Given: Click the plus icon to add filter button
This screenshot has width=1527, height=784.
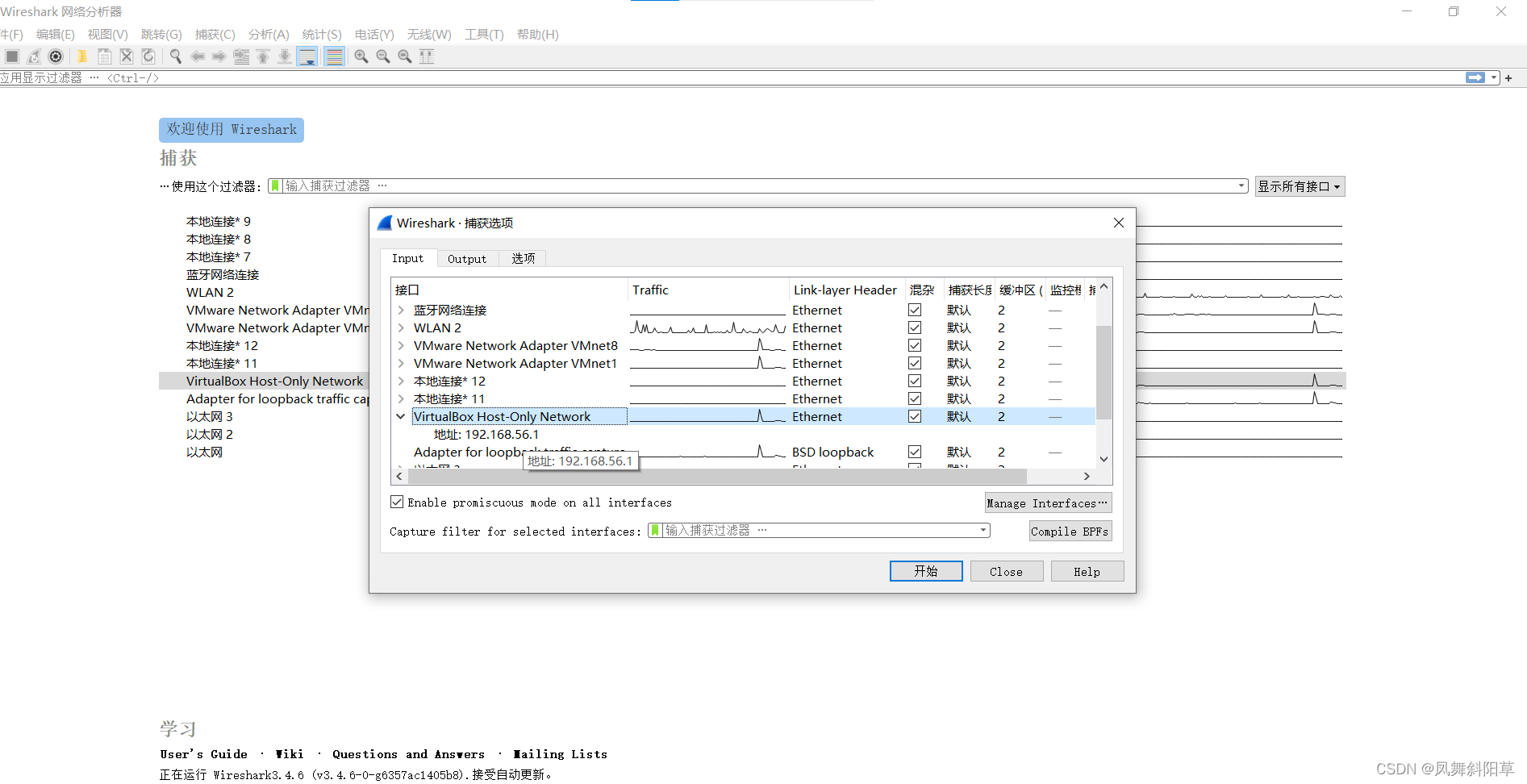Looking at the screenshot, I should tap(1508, 78).
